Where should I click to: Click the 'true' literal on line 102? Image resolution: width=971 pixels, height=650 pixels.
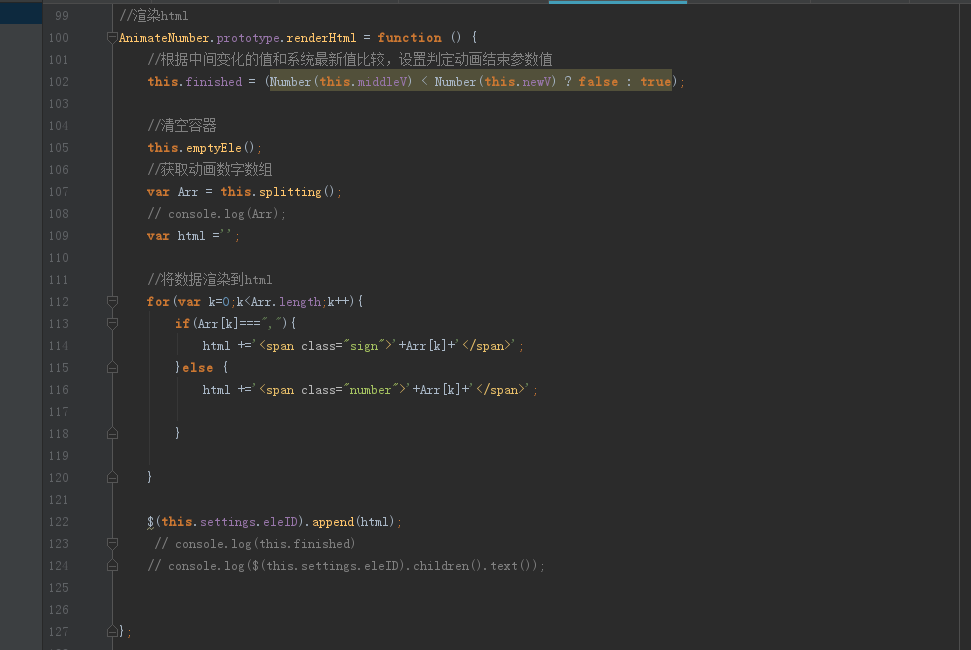656,82
